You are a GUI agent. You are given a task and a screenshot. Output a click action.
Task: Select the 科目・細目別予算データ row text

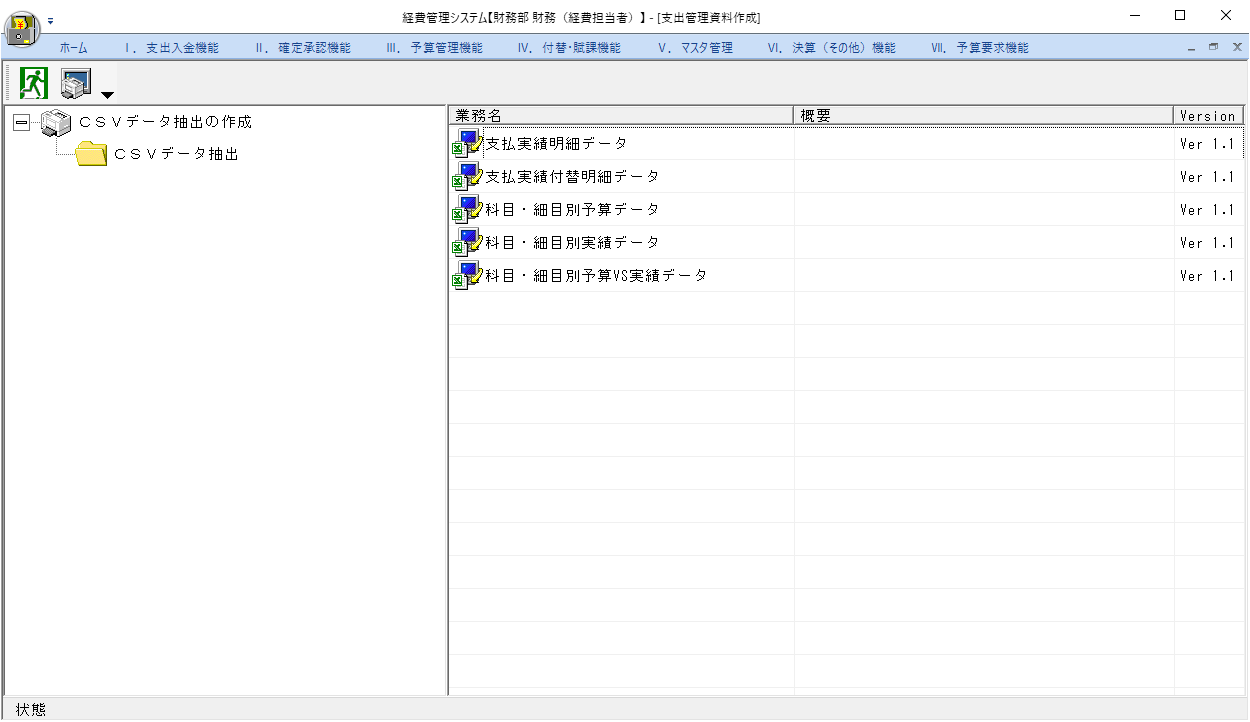click(x=572, y=210)
